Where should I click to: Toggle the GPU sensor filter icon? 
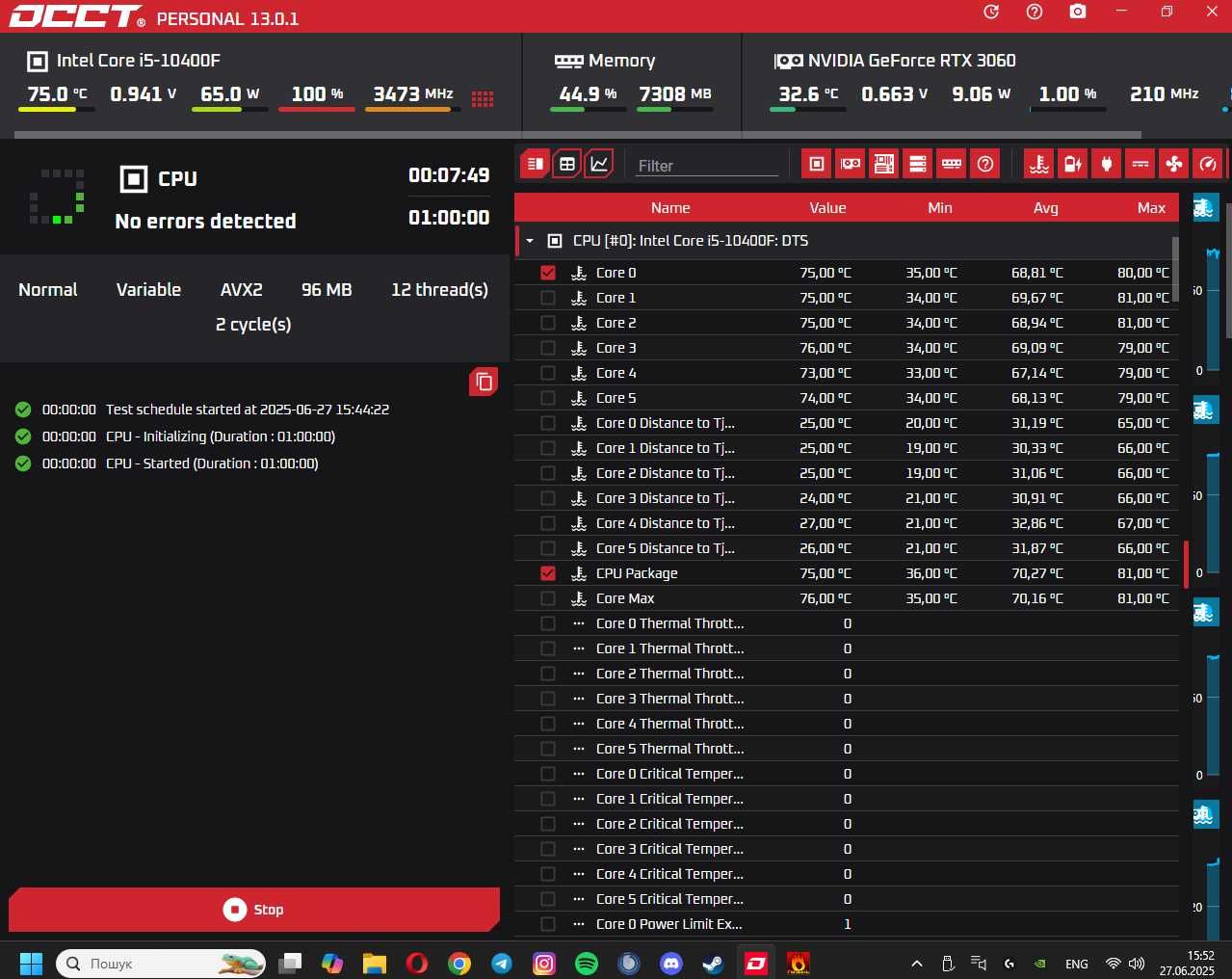(x=851, y=164)
